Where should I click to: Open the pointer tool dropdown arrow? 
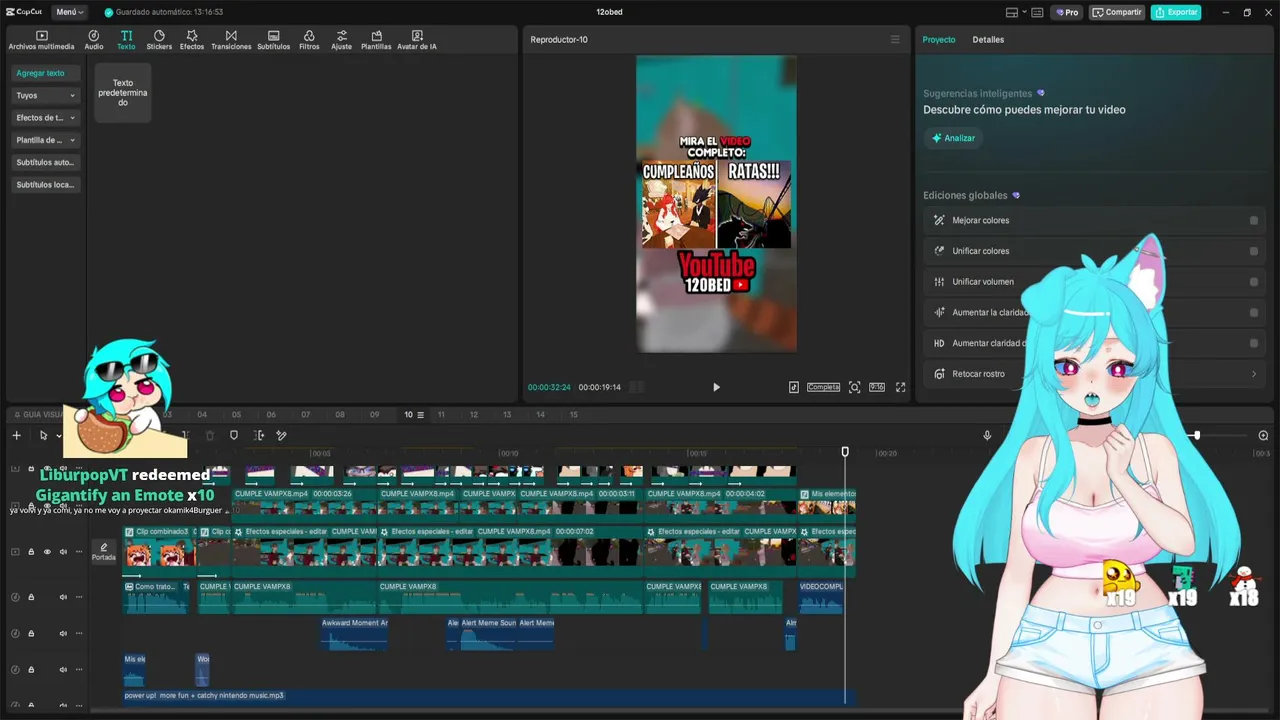point(59,435)
